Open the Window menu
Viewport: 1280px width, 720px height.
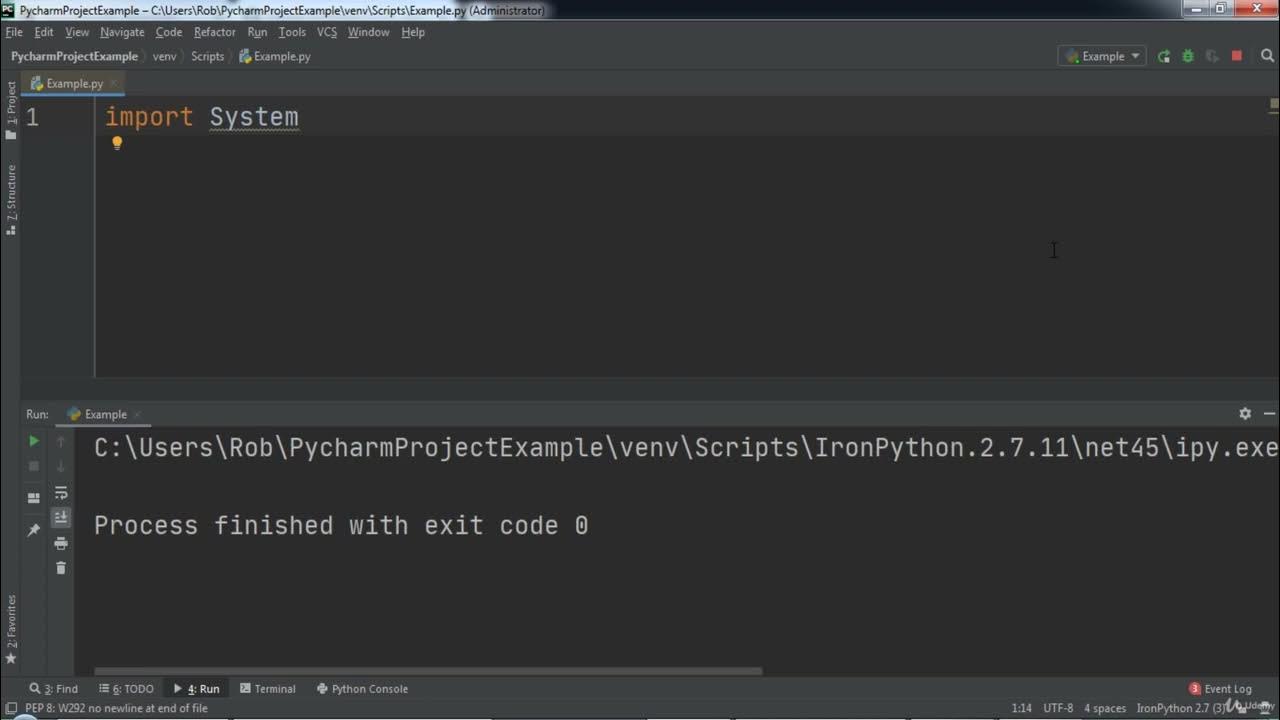click(x=368, y=32)
